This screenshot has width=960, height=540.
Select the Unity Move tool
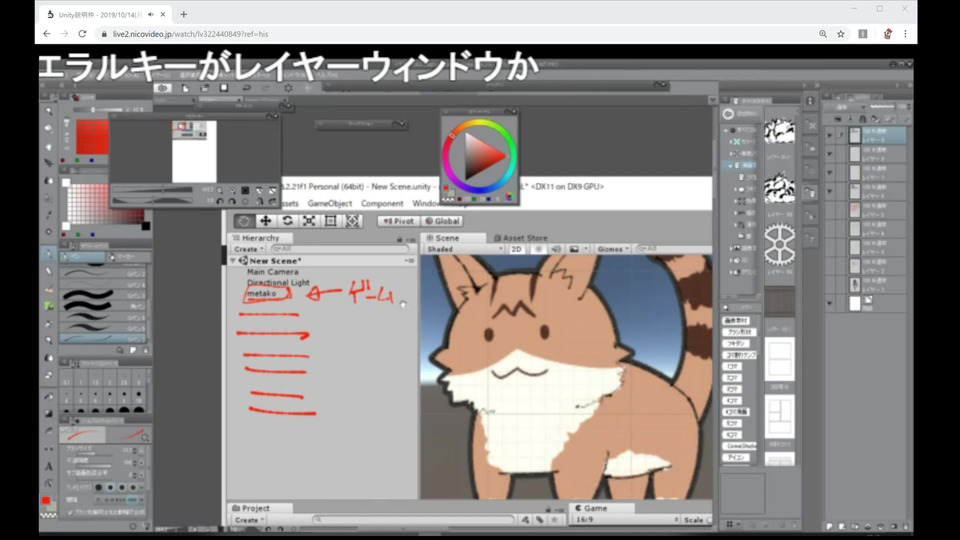tap(266, 221)
